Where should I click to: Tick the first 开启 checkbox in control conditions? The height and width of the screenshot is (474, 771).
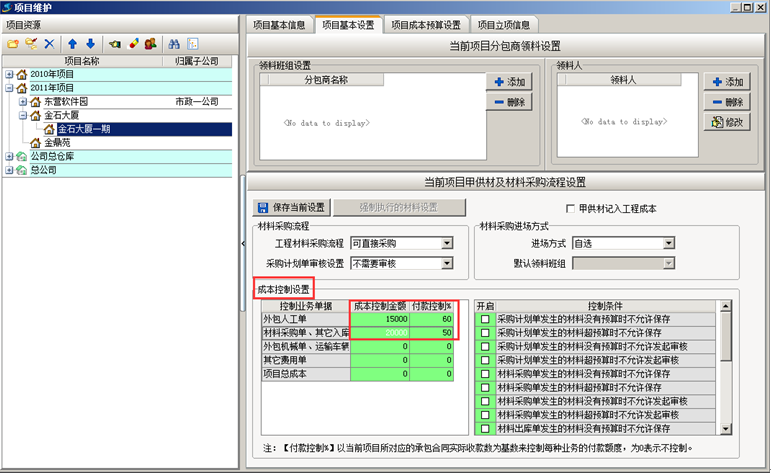tap(485, 319)
